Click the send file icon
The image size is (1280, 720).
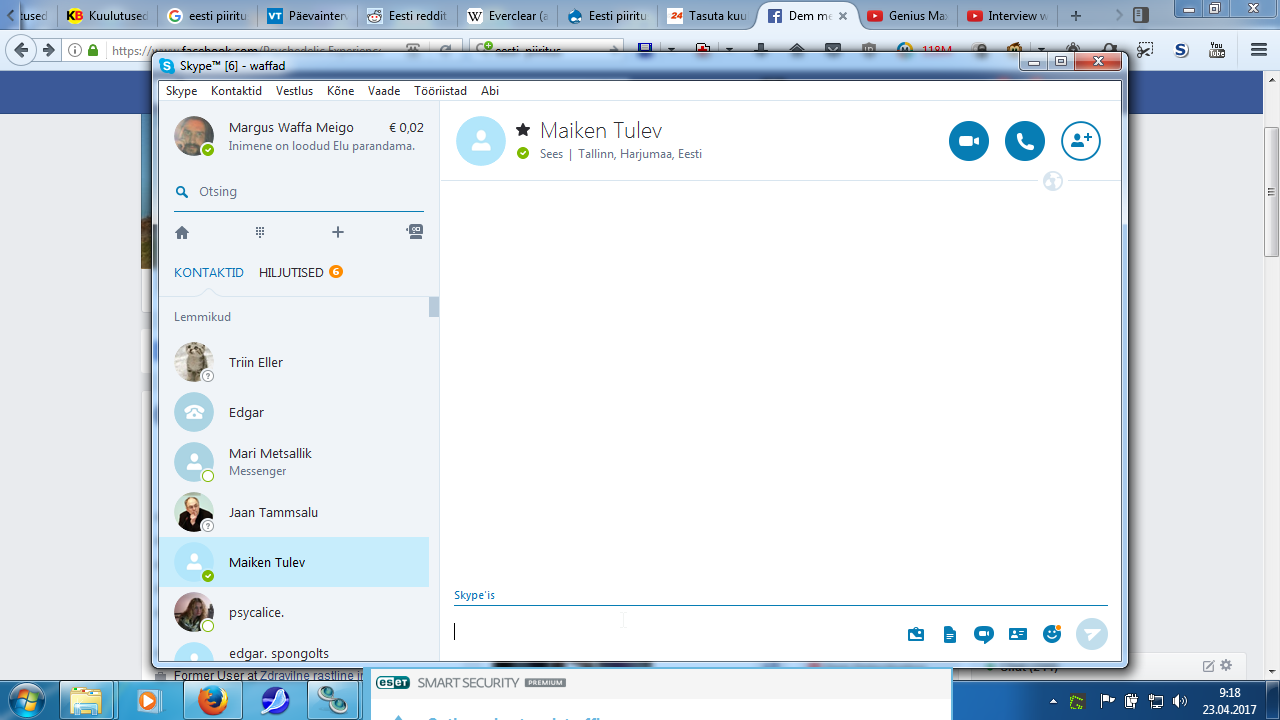coord(950,634)
